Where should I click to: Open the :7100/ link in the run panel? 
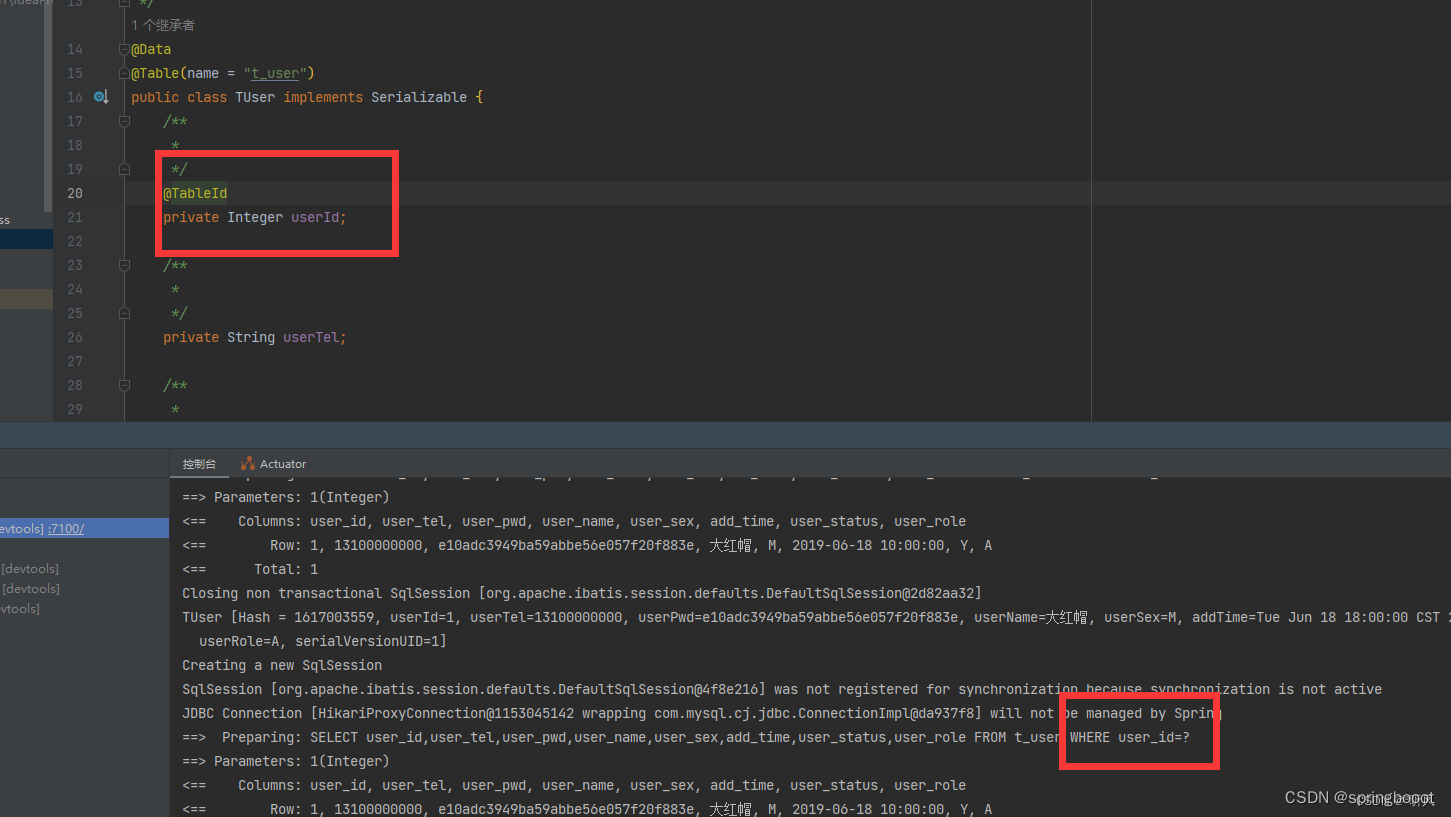click(x=65, y=528)
